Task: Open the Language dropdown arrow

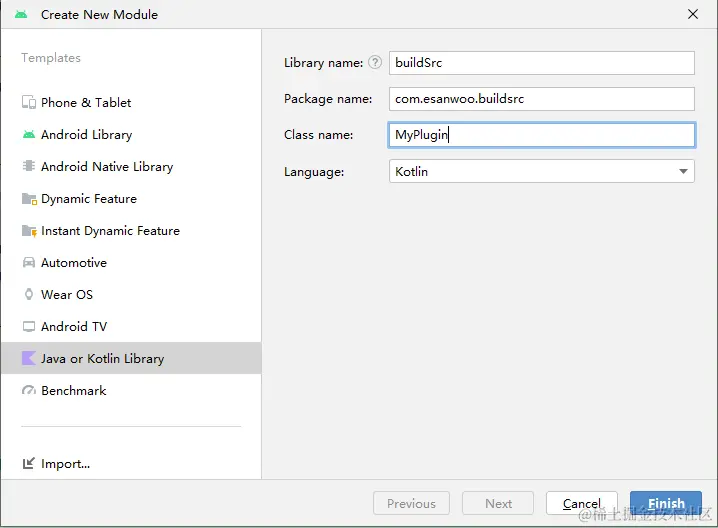Action: point(683,171)
